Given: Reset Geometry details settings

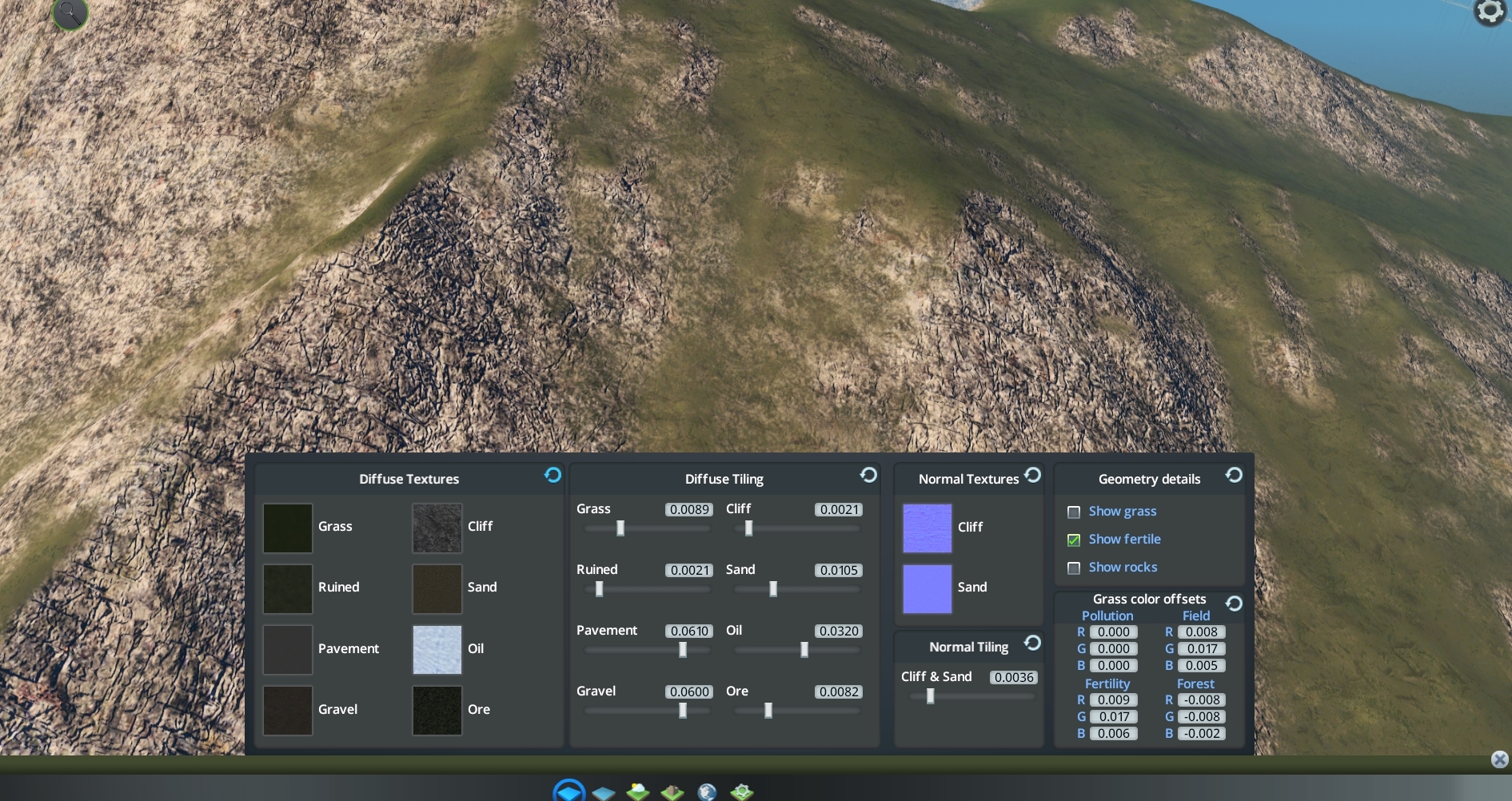Looking at the screenshot, I should 1234,476.
